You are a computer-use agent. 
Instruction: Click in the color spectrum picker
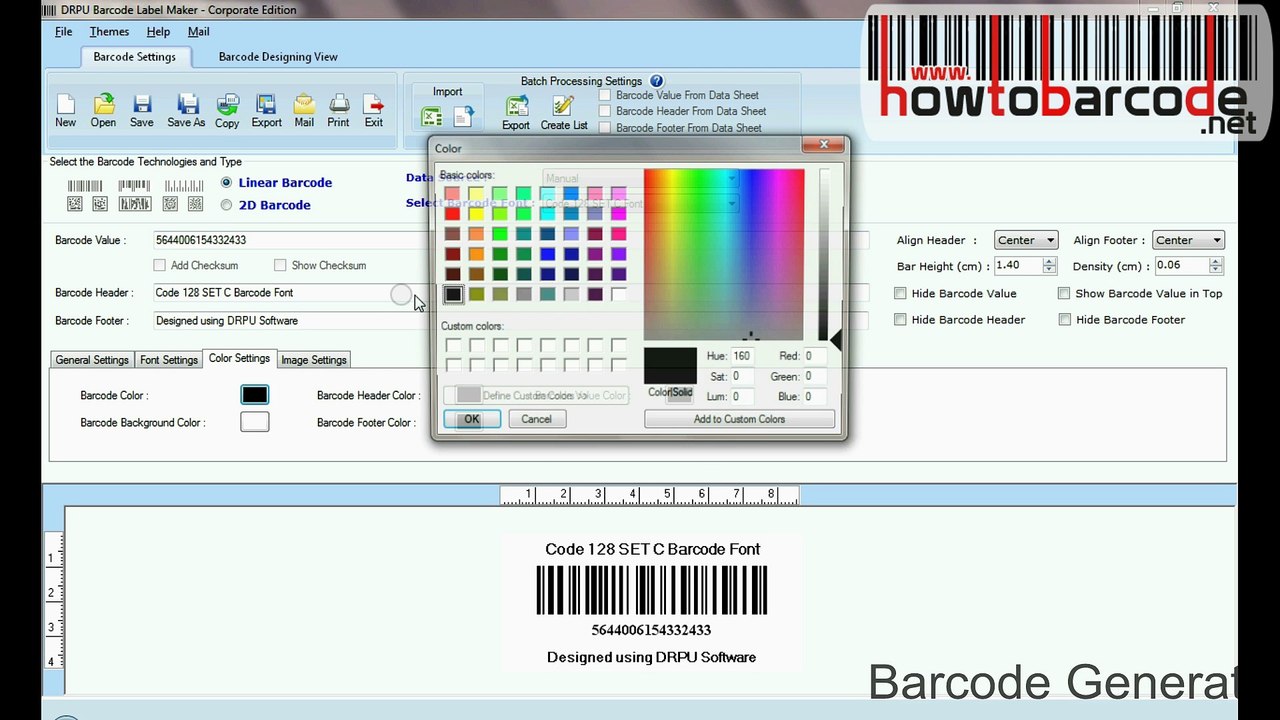point(724,255)
